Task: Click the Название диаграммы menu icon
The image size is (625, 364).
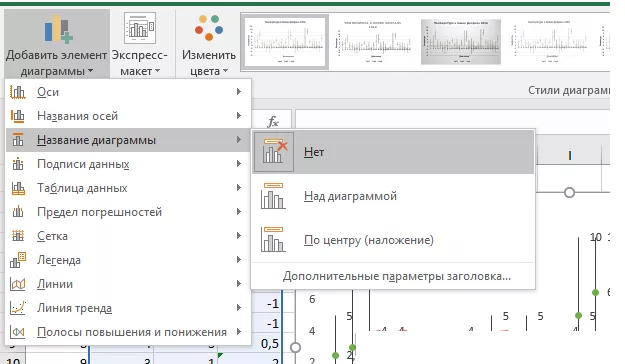Action: [18, 140]
